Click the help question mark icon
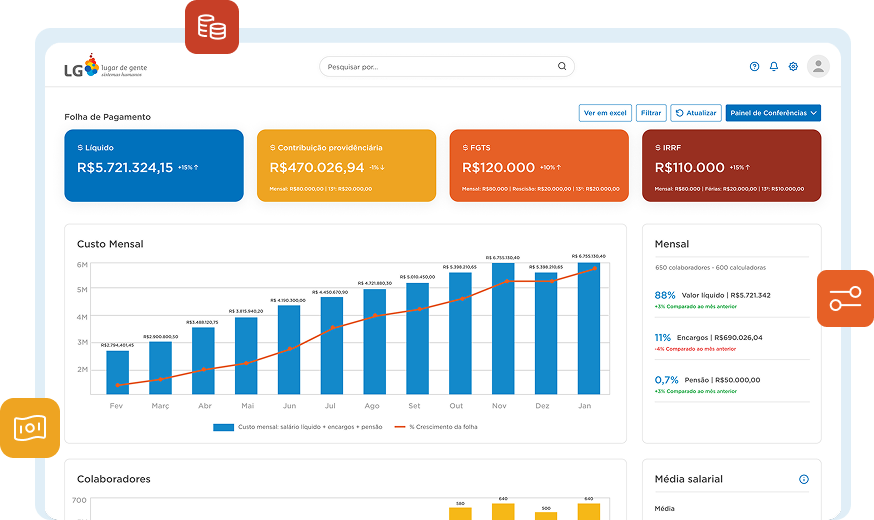 (x=754, y=67)
